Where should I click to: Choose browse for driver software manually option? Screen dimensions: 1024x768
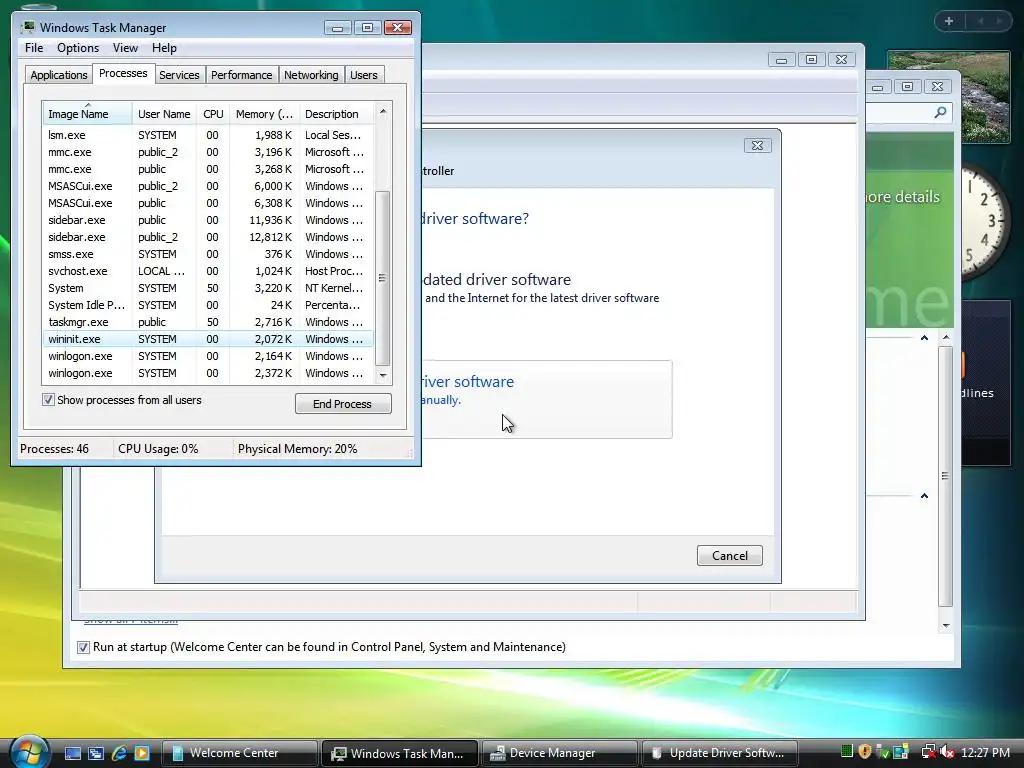point(547,399)
